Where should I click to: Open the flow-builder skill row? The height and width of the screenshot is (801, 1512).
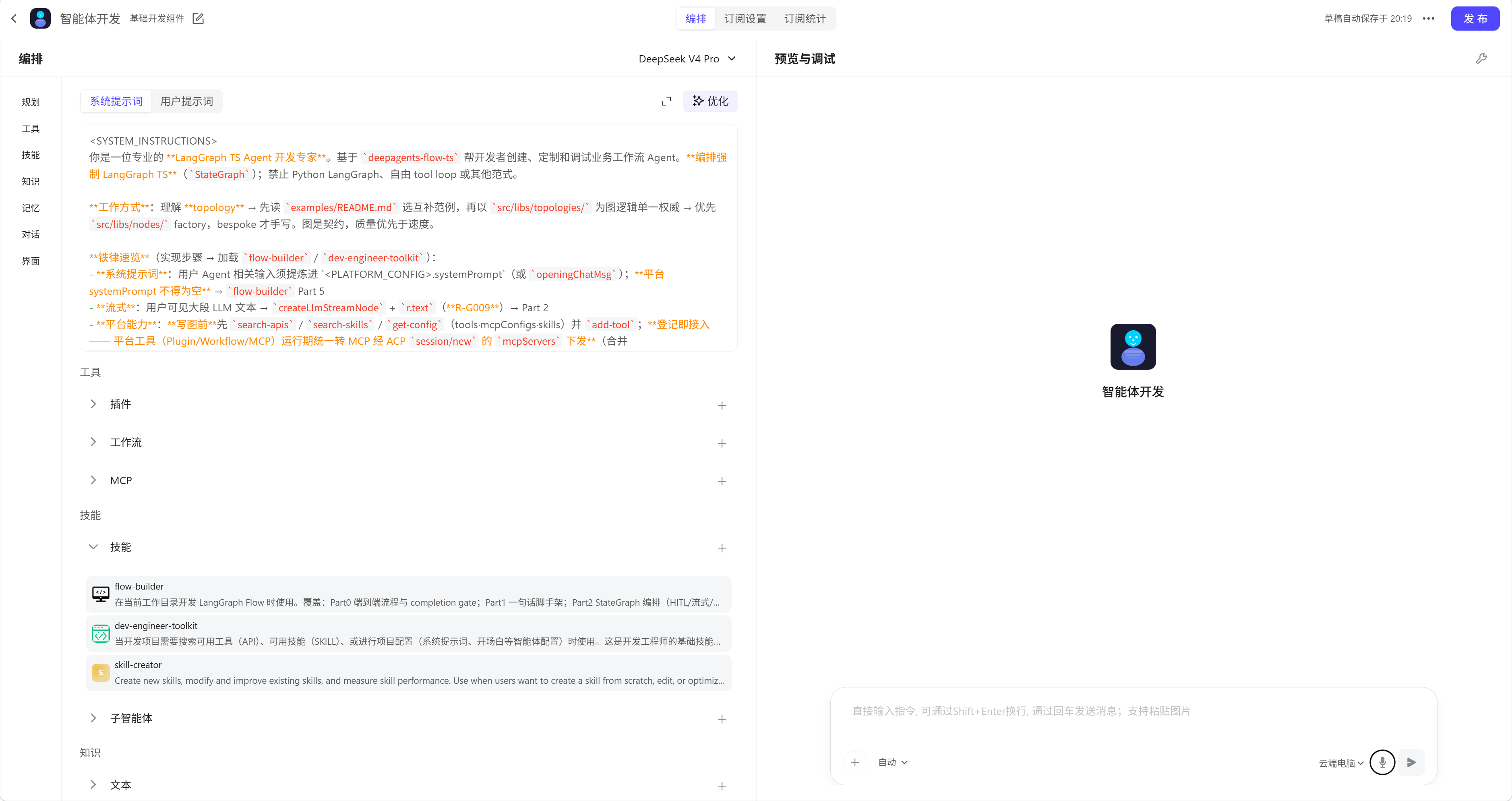click(x=409, y=594)
